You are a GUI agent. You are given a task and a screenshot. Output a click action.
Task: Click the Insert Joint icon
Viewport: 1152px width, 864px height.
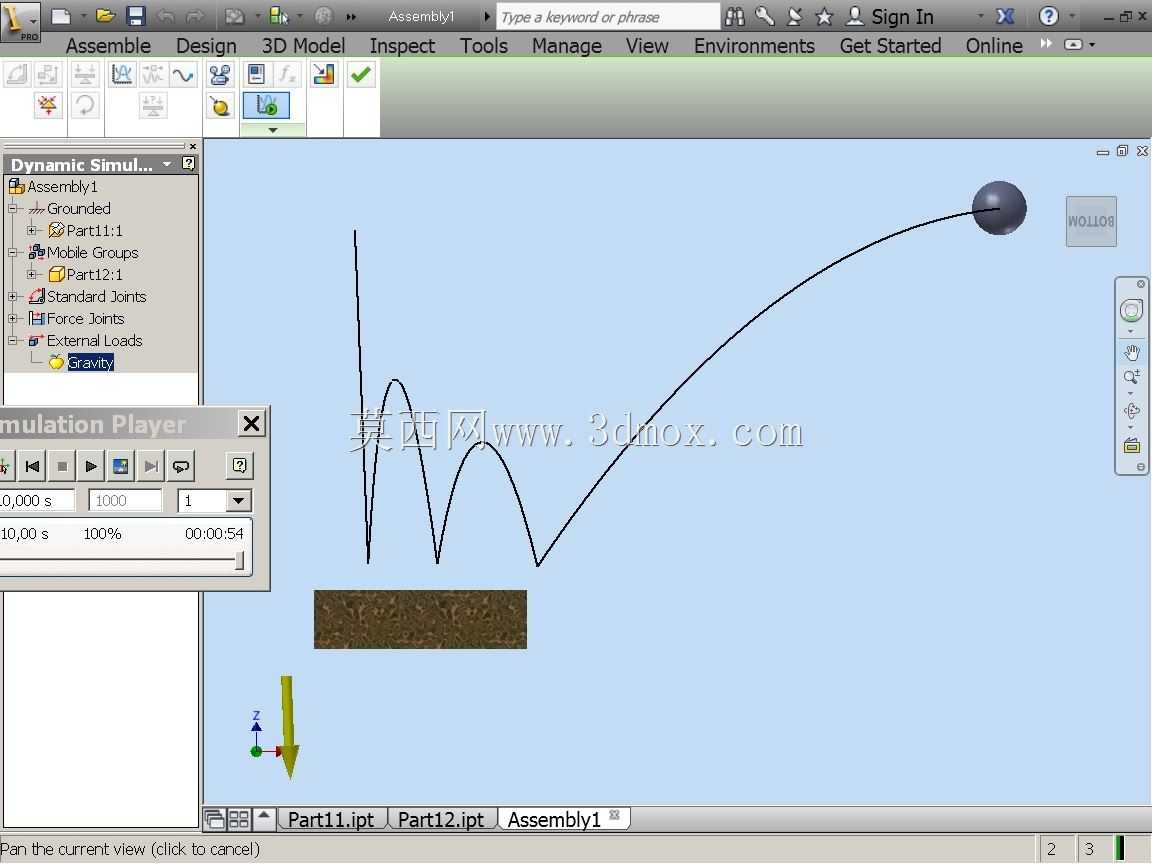pos(17,74)
